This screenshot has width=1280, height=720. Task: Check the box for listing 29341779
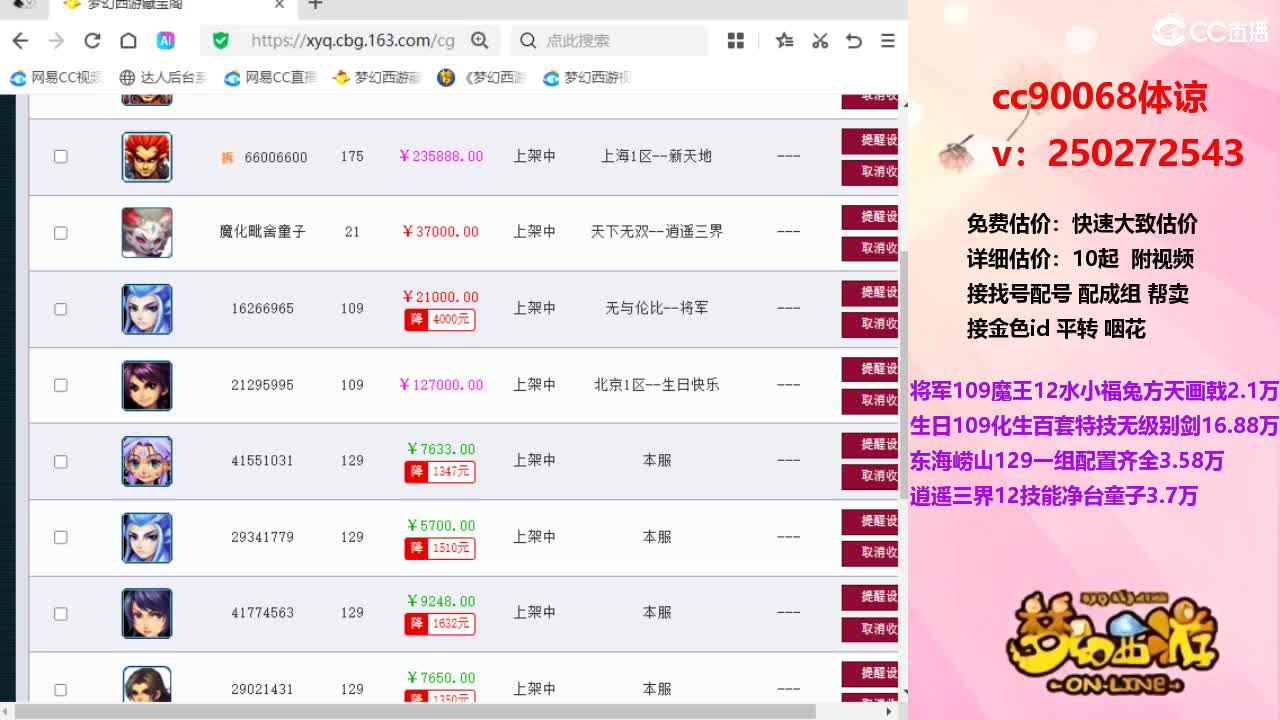60,537
